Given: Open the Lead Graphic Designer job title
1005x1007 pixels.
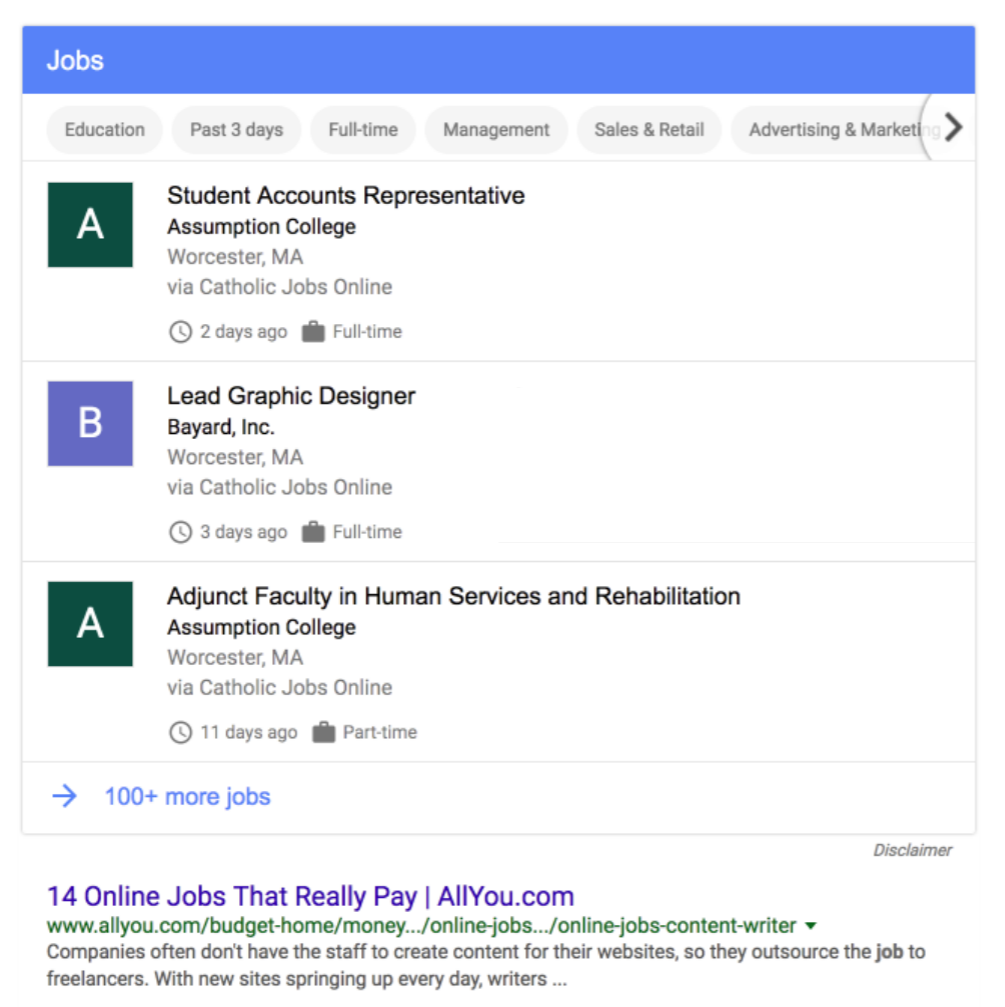Looking at the screenshot, I should [x=291, y=396].
